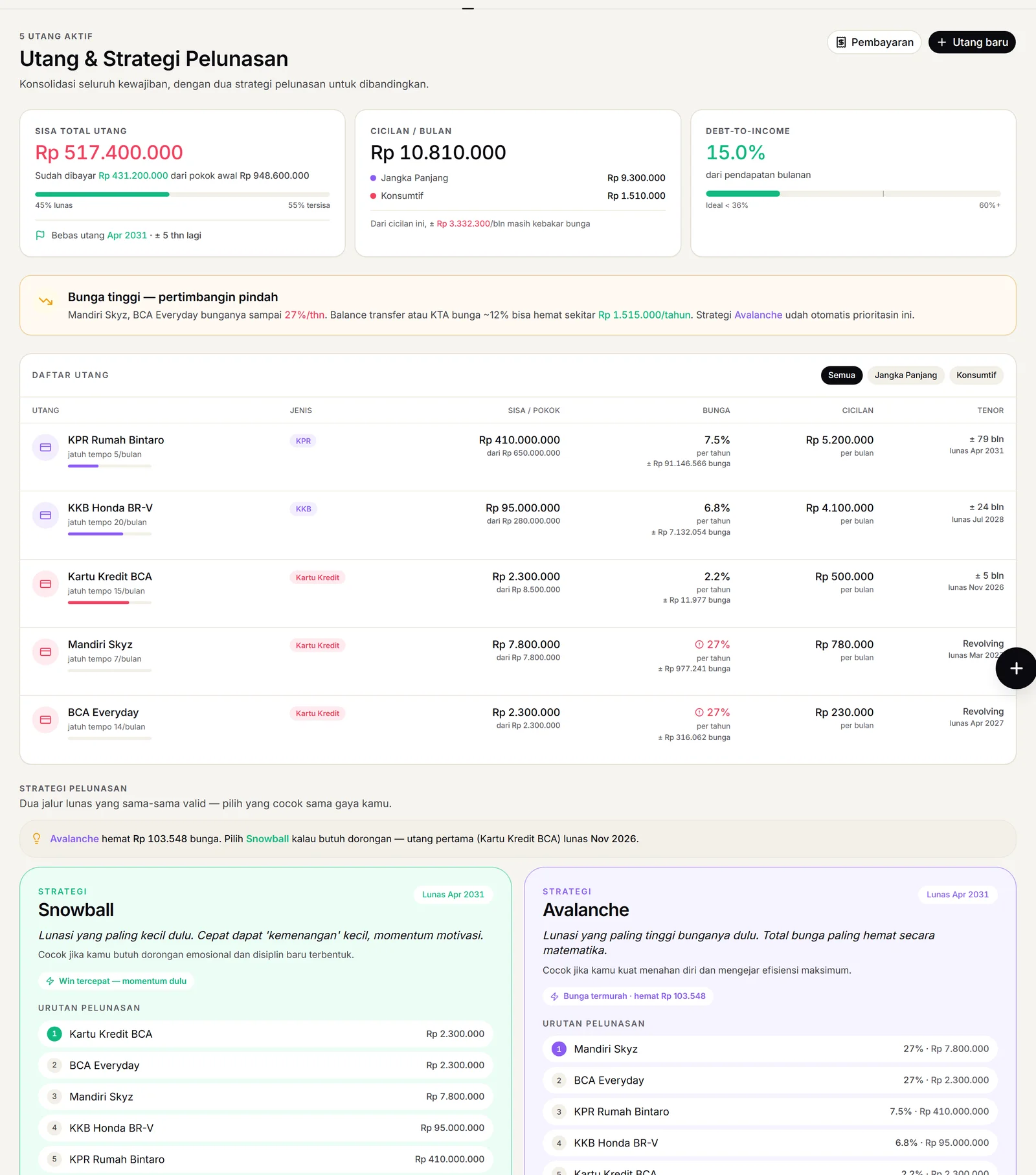The image size is (1036, 1175).
Task: Click the warning icon beside BCA Everyday 27%
Action: [x=699, y=713]
